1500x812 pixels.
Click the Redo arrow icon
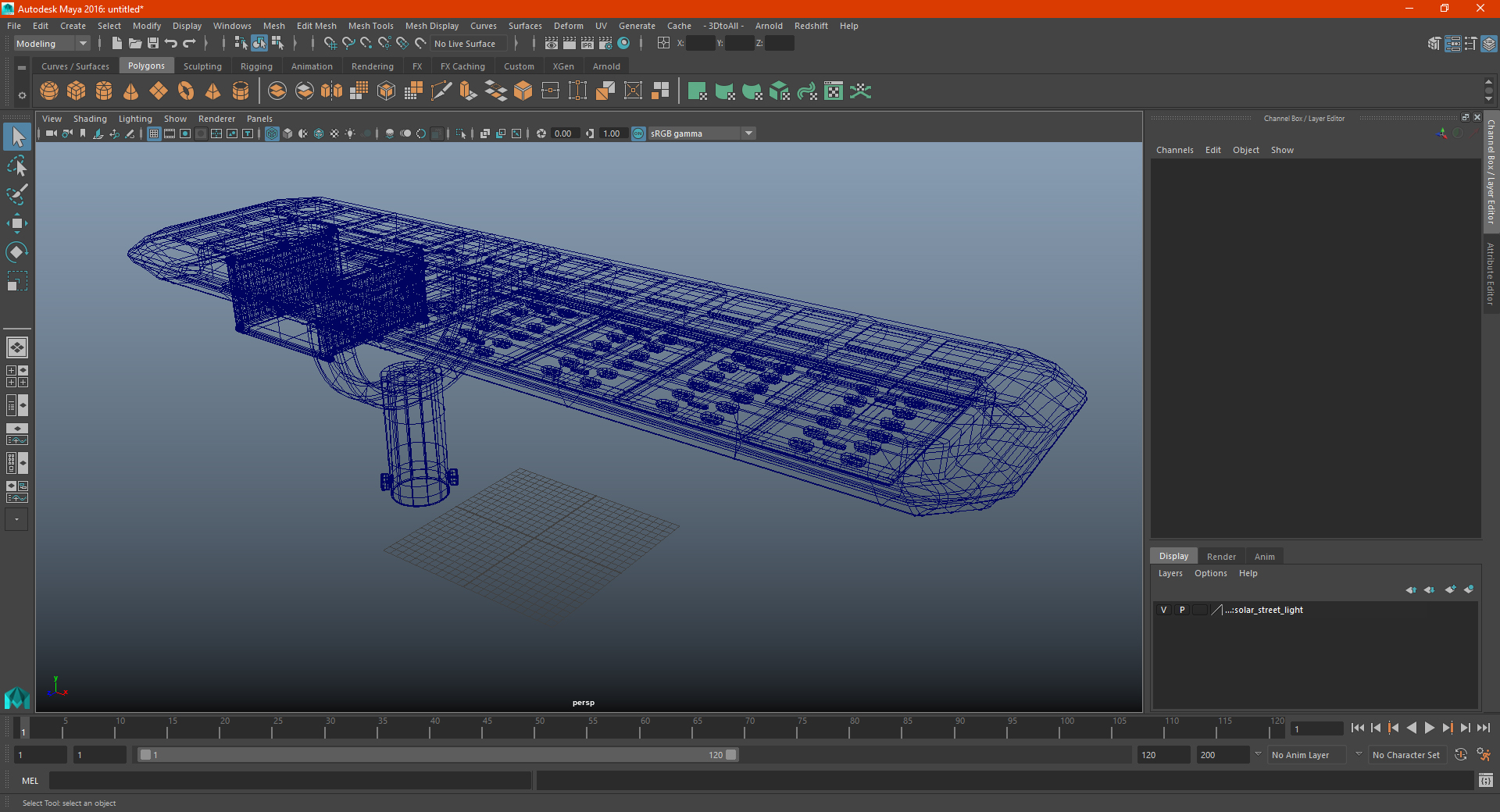click(x=189, y=44)
